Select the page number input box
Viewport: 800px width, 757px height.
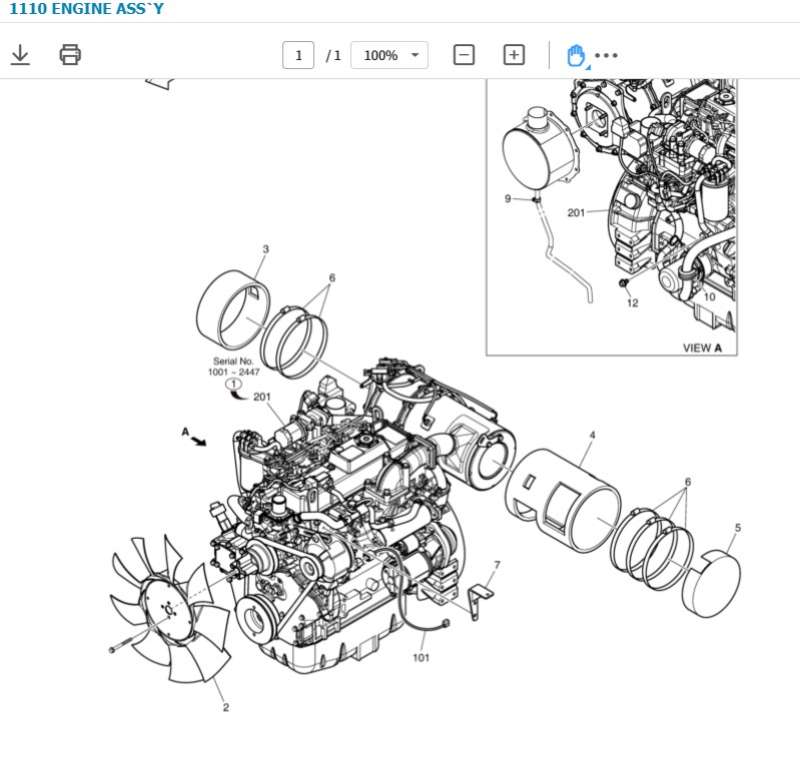point(298,55)
